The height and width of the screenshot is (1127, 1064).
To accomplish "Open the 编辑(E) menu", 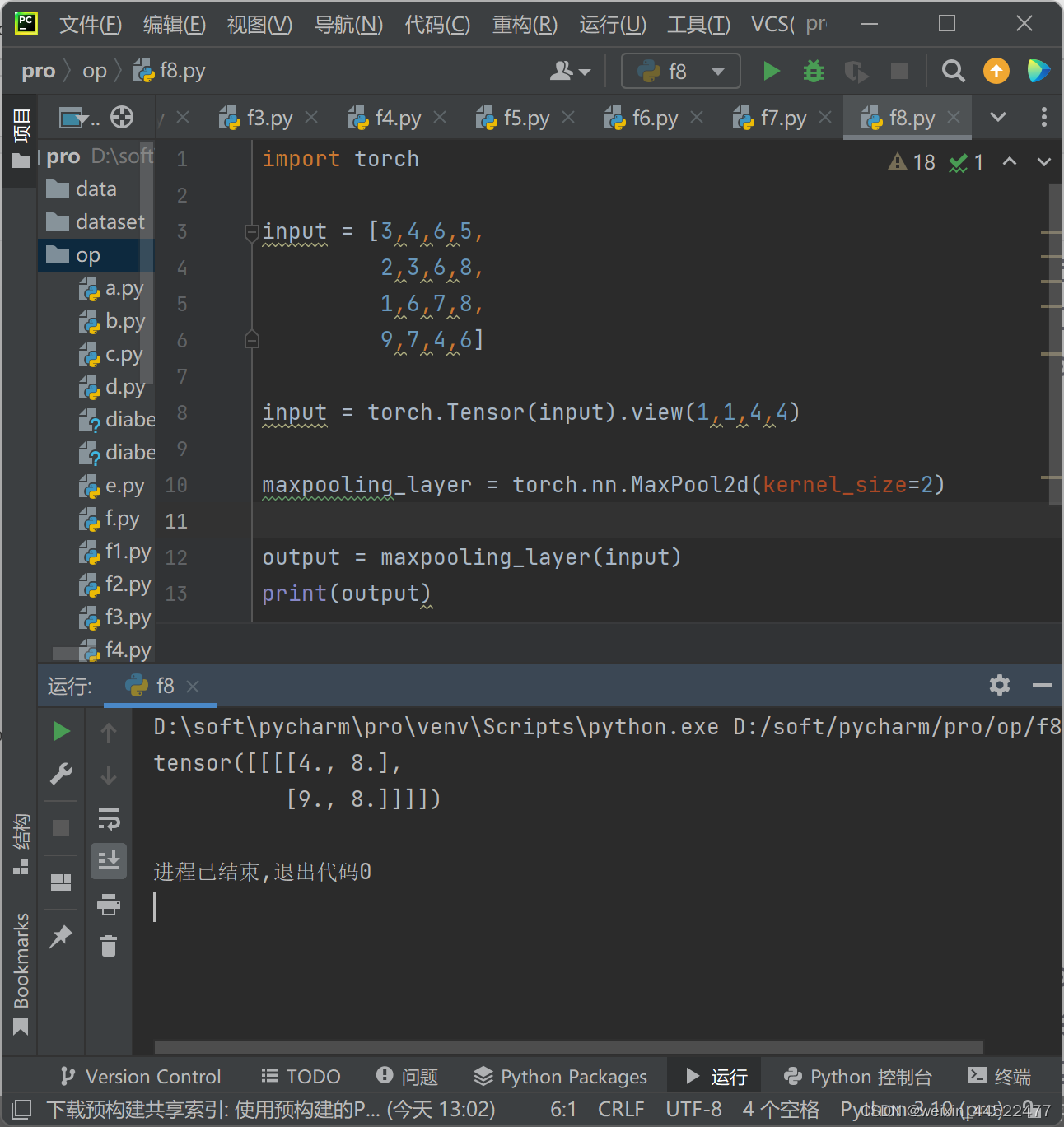I will coord(174,24).
